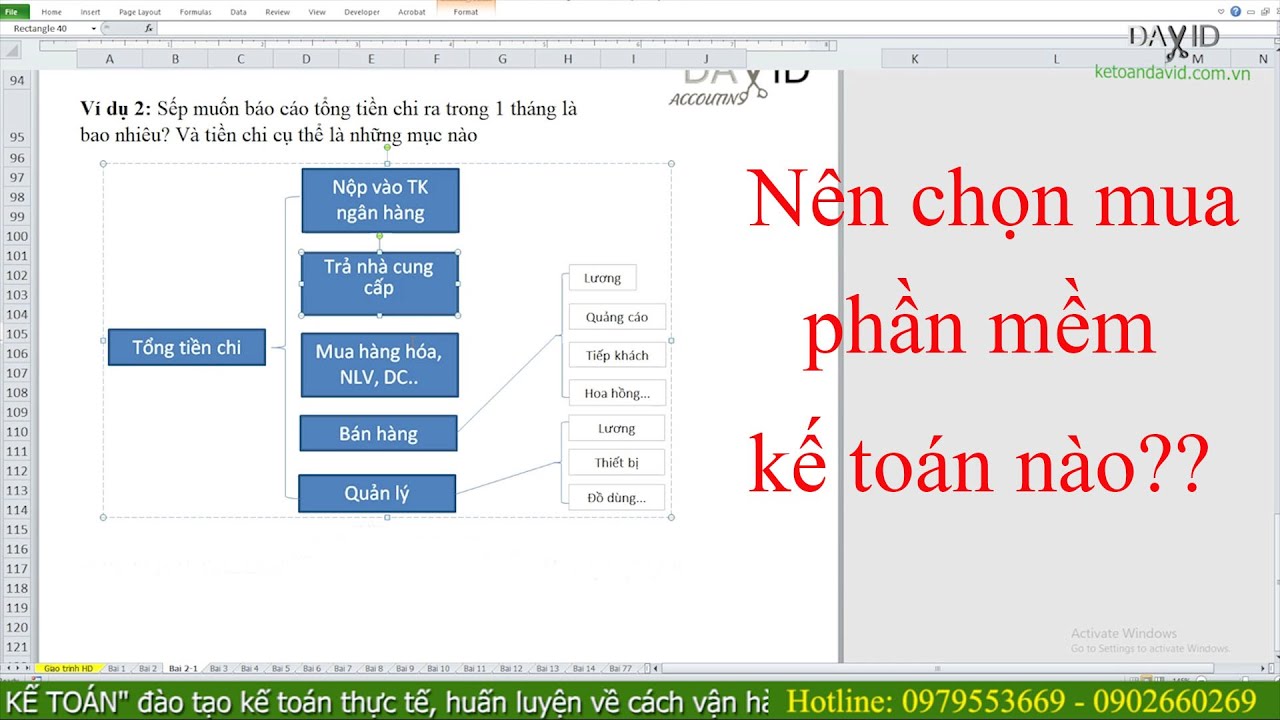Image resolution: width=1280 pixels, height=720 pixels.
Task: Switch to sheet tab Bai 10
Action: click(x=438, y=668)
